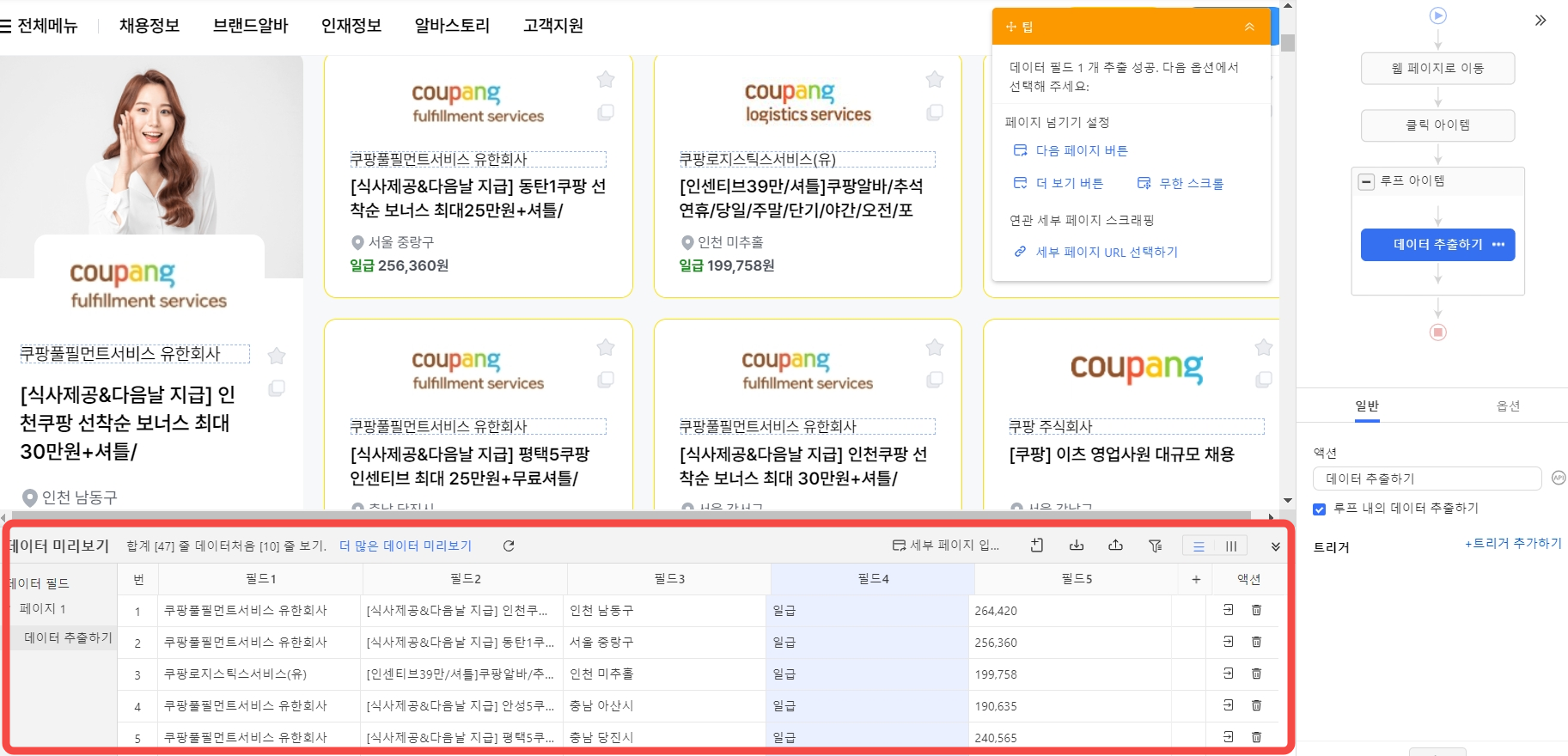The height and width of the screenshot is (756, 1568).
Task: Collapse the 팁 panel with the chevron
Action: click(x=1249, y=27)
